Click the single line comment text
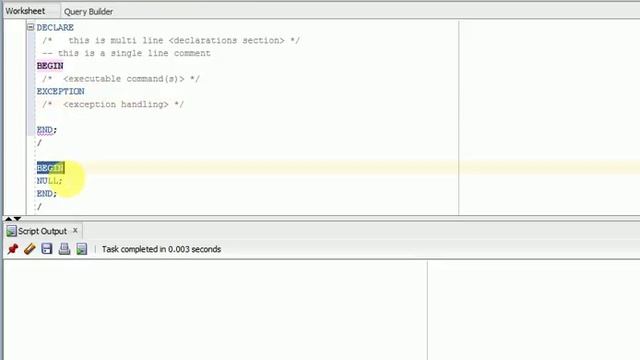 point(127,53)
